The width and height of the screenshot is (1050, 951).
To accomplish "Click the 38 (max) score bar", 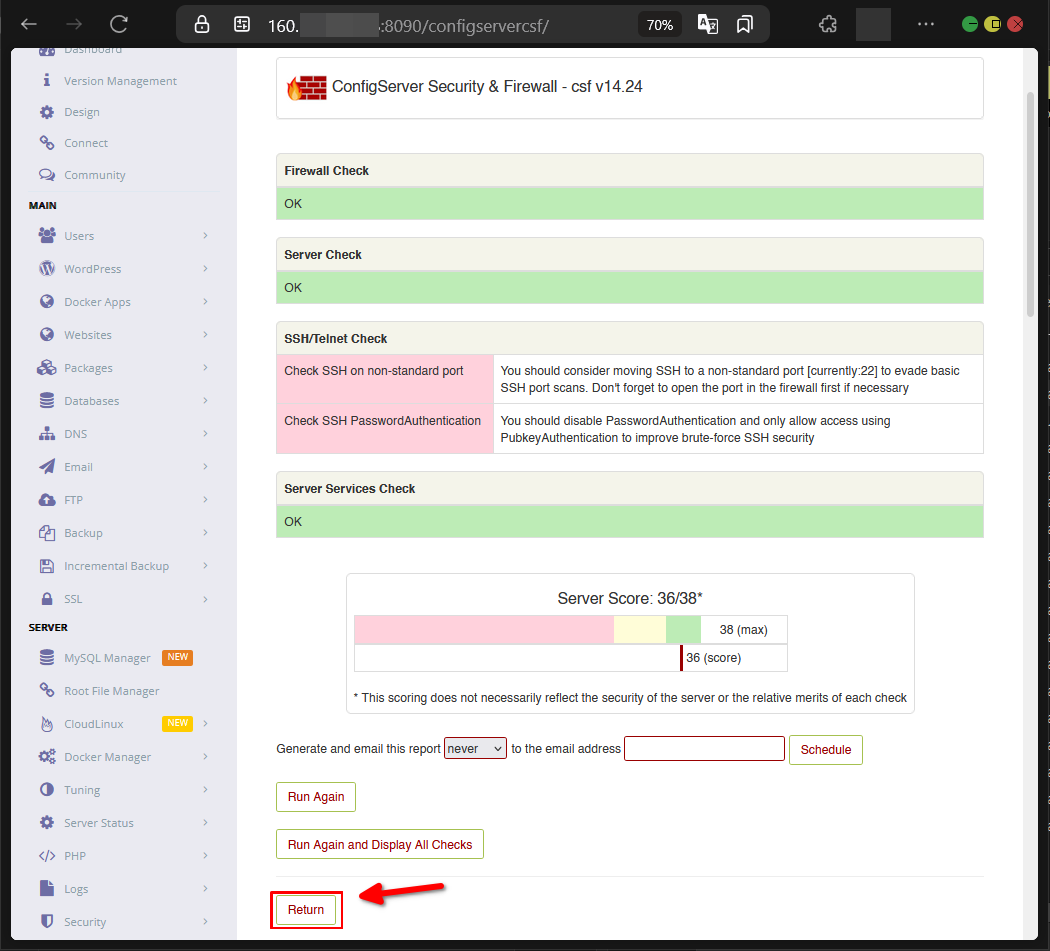I will [571, 630].
